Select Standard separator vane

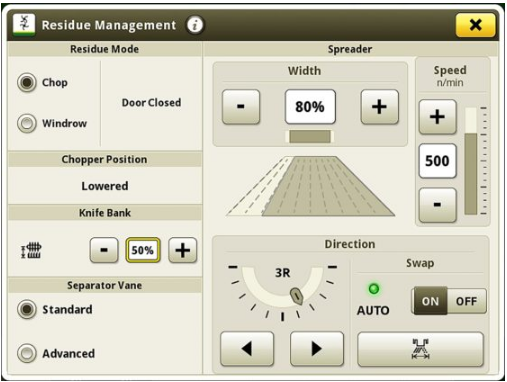pyautogui.click(x=27, y=309)
